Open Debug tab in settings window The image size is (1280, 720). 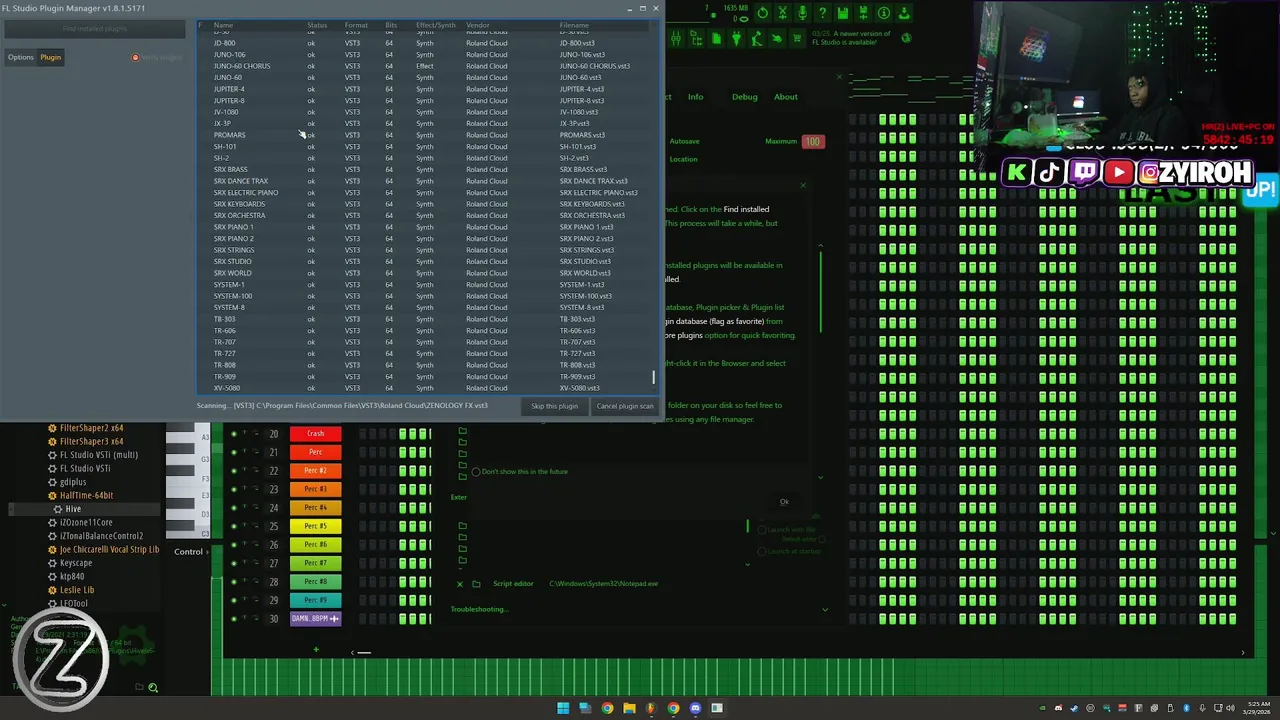coord(744,97)
